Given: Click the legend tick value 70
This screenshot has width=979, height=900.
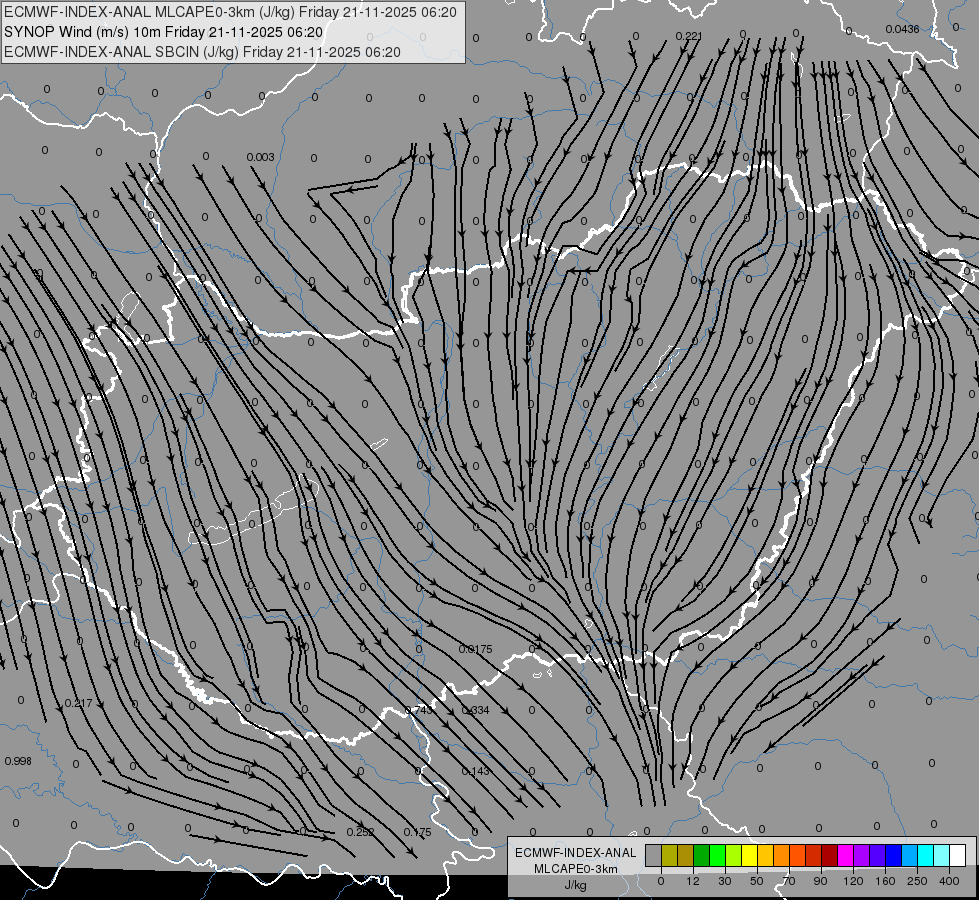Looking at the screenshot, I should [789, 881].
